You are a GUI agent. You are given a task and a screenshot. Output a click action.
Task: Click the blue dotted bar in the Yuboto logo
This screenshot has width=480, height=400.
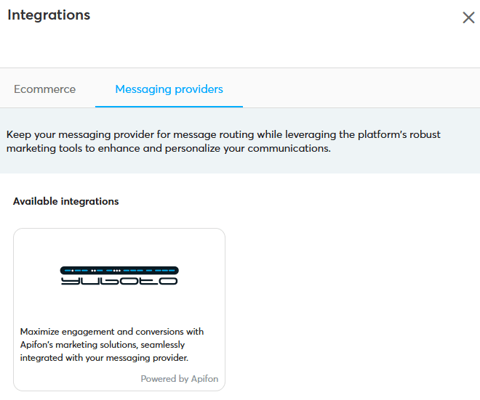coord(119,270)
